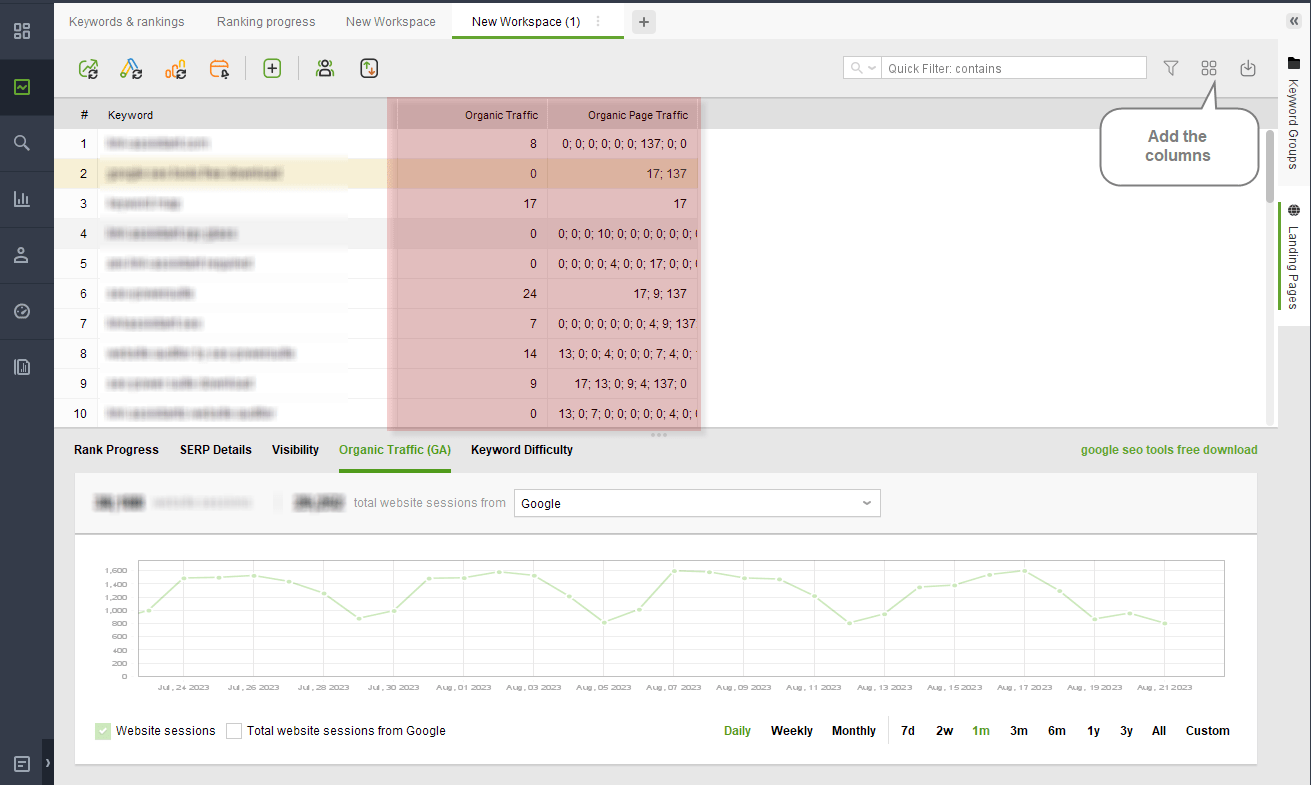
Task: Click the export download icon
Action: pyautogui.click(x=1247, y=68)
